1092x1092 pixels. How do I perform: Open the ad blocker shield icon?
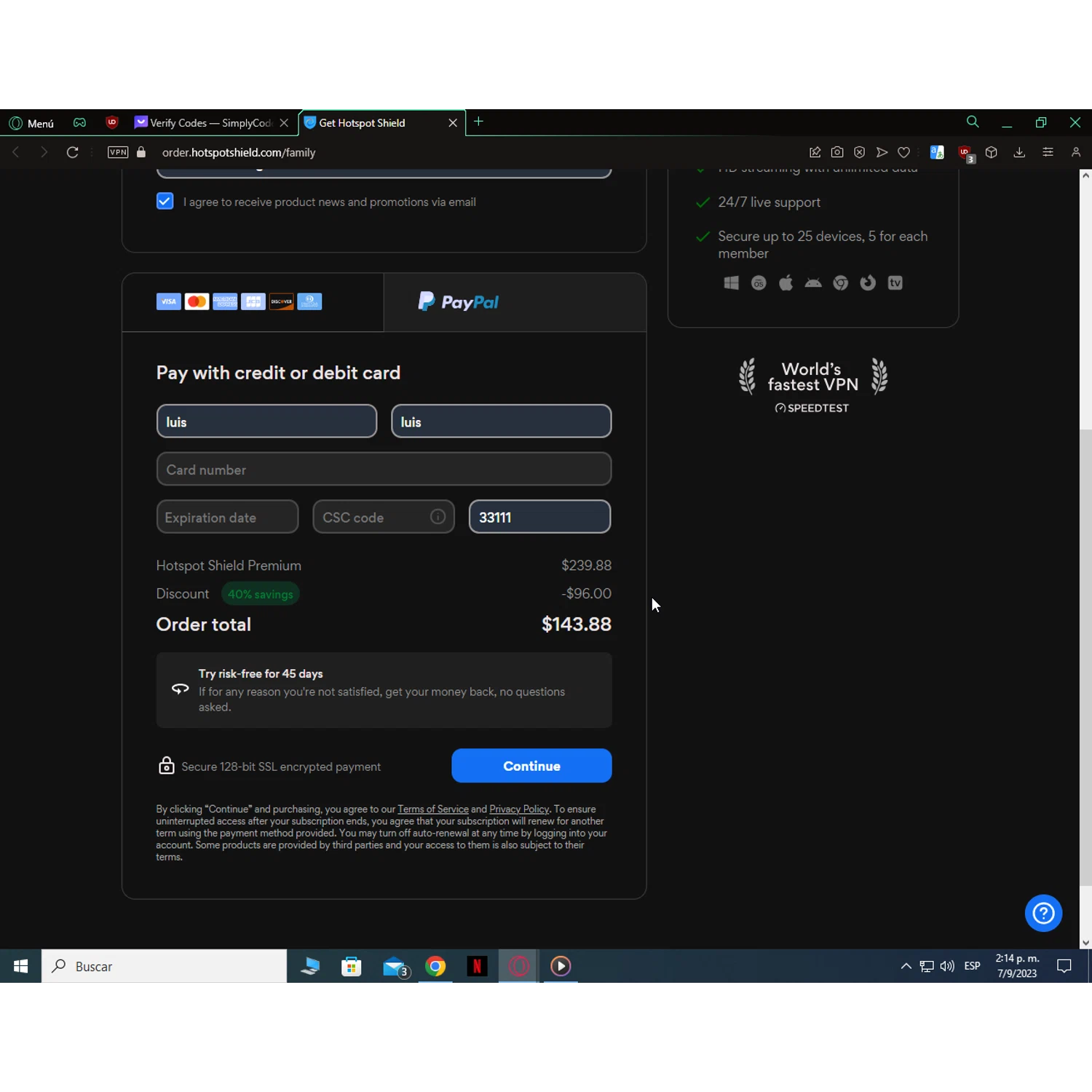[x=860, y=152]
